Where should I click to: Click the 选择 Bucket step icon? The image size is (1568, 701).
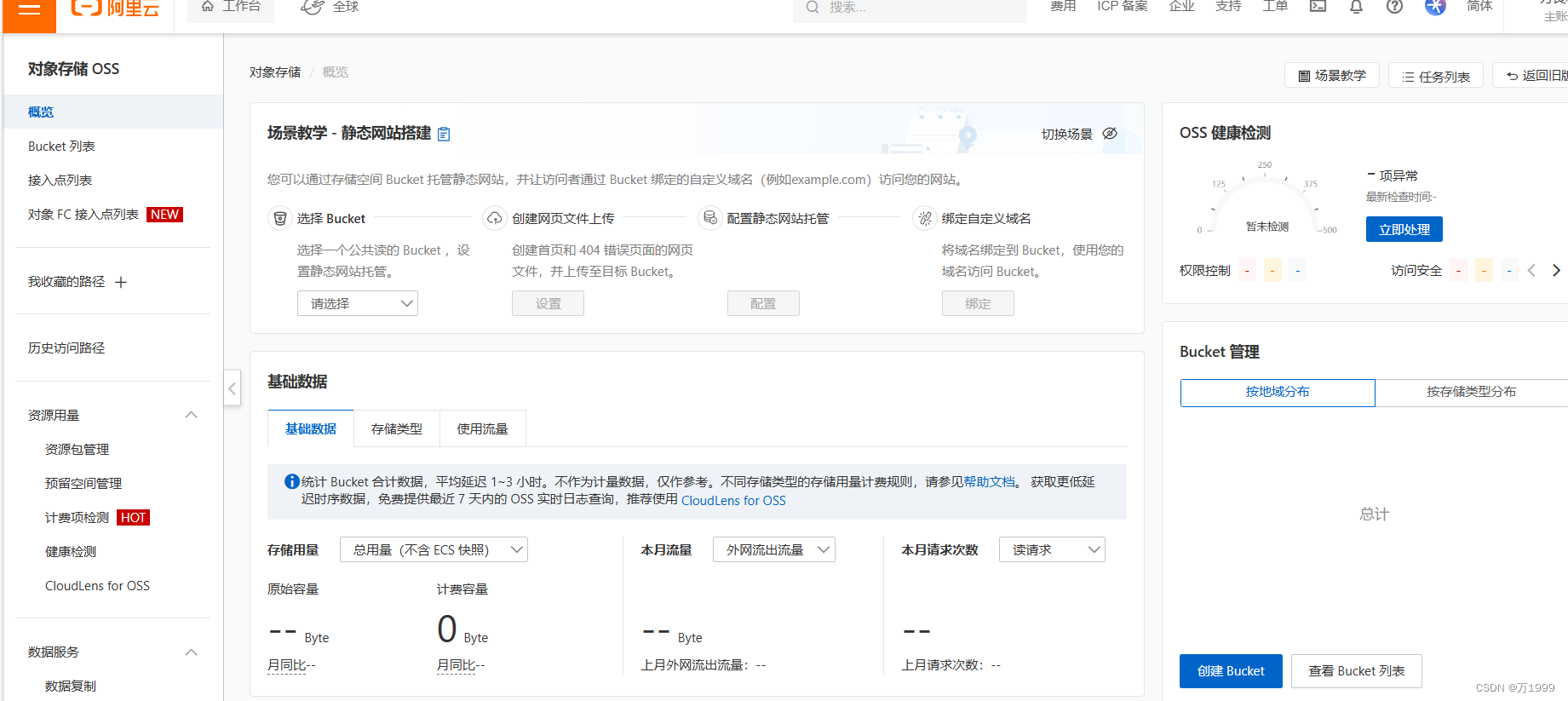click(x=279, y=218)
